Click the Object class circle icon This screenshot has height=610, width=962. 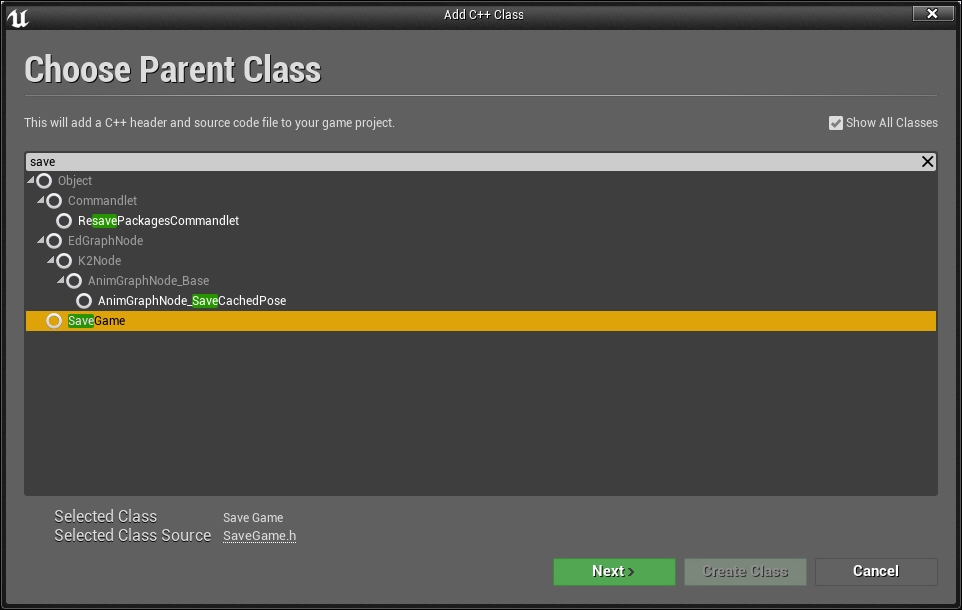click(44, 181)
